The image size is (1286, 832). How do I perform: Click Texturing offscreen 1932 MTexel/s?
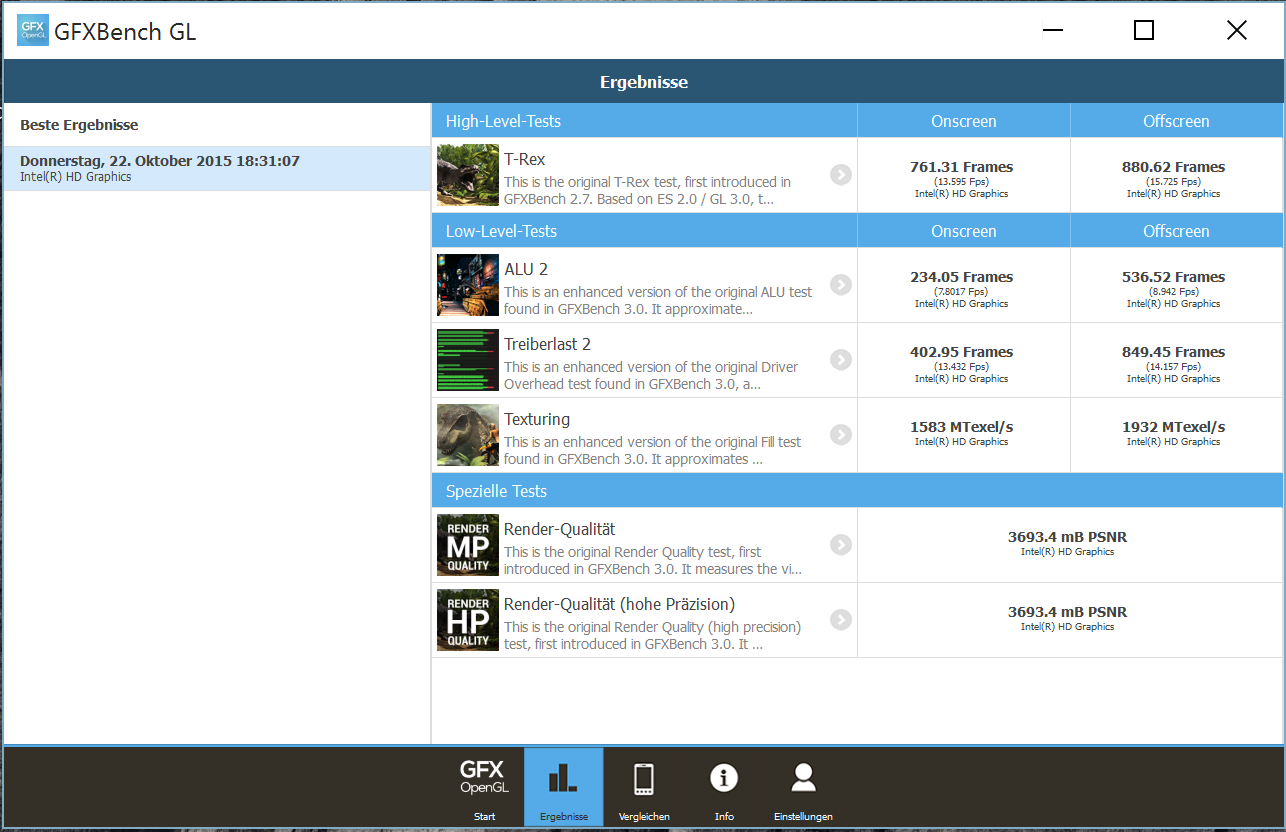[1173, 427]
